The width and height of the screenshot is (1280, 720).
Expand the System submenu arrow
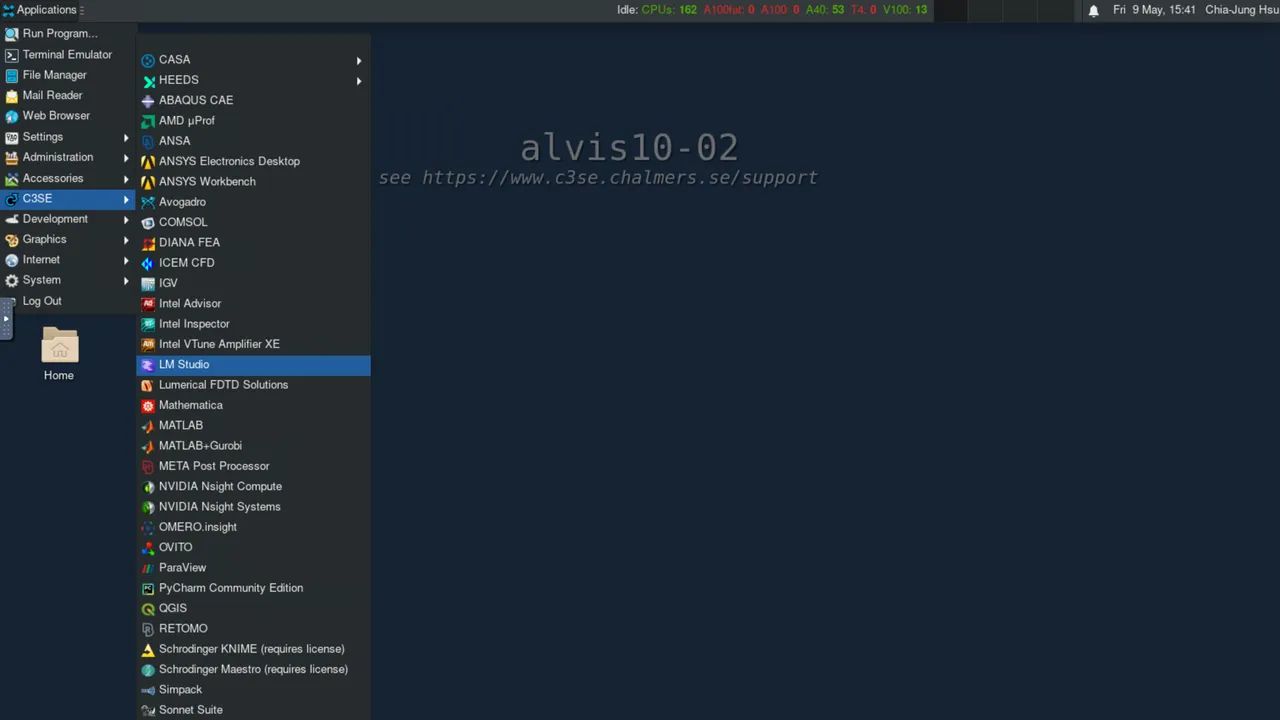click(x=126, y=280)
